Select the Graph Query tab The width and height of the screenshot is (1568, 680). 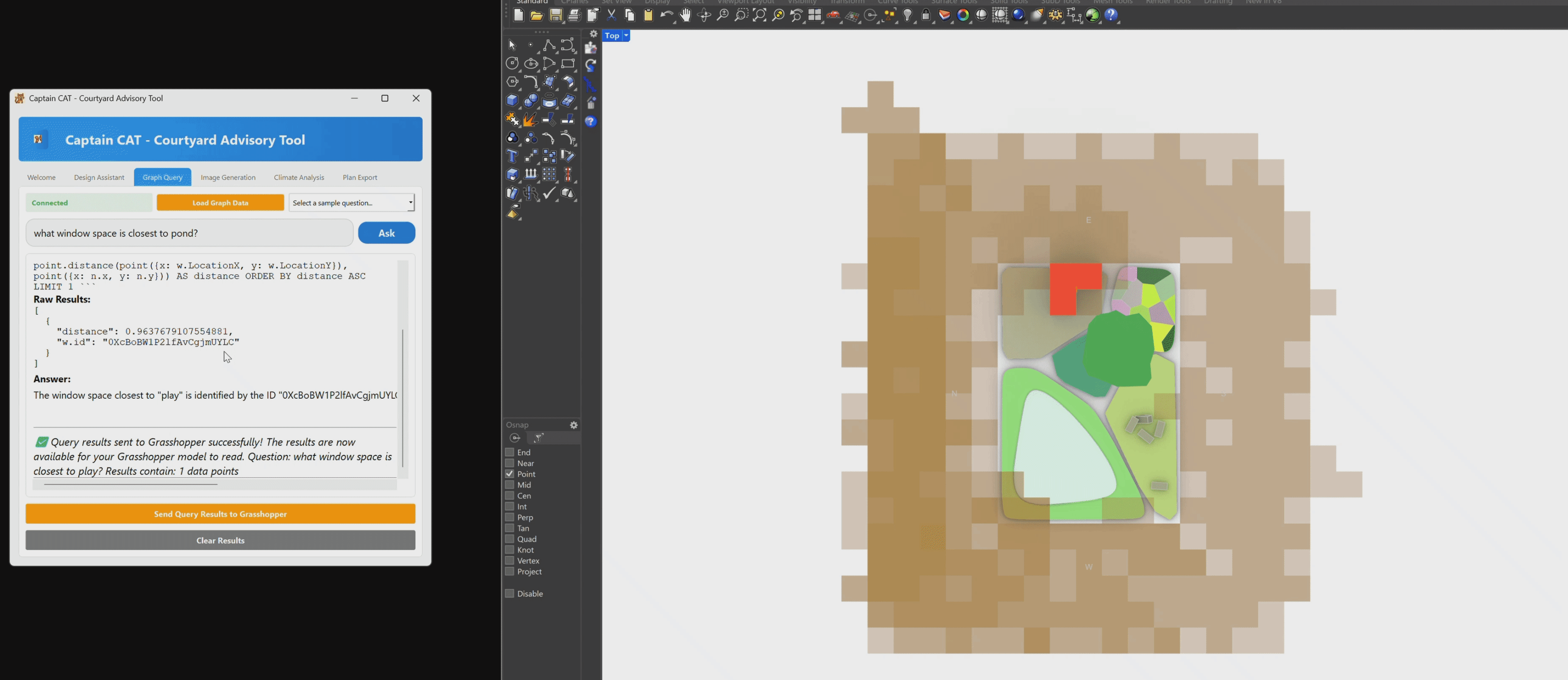pos(163,178)
